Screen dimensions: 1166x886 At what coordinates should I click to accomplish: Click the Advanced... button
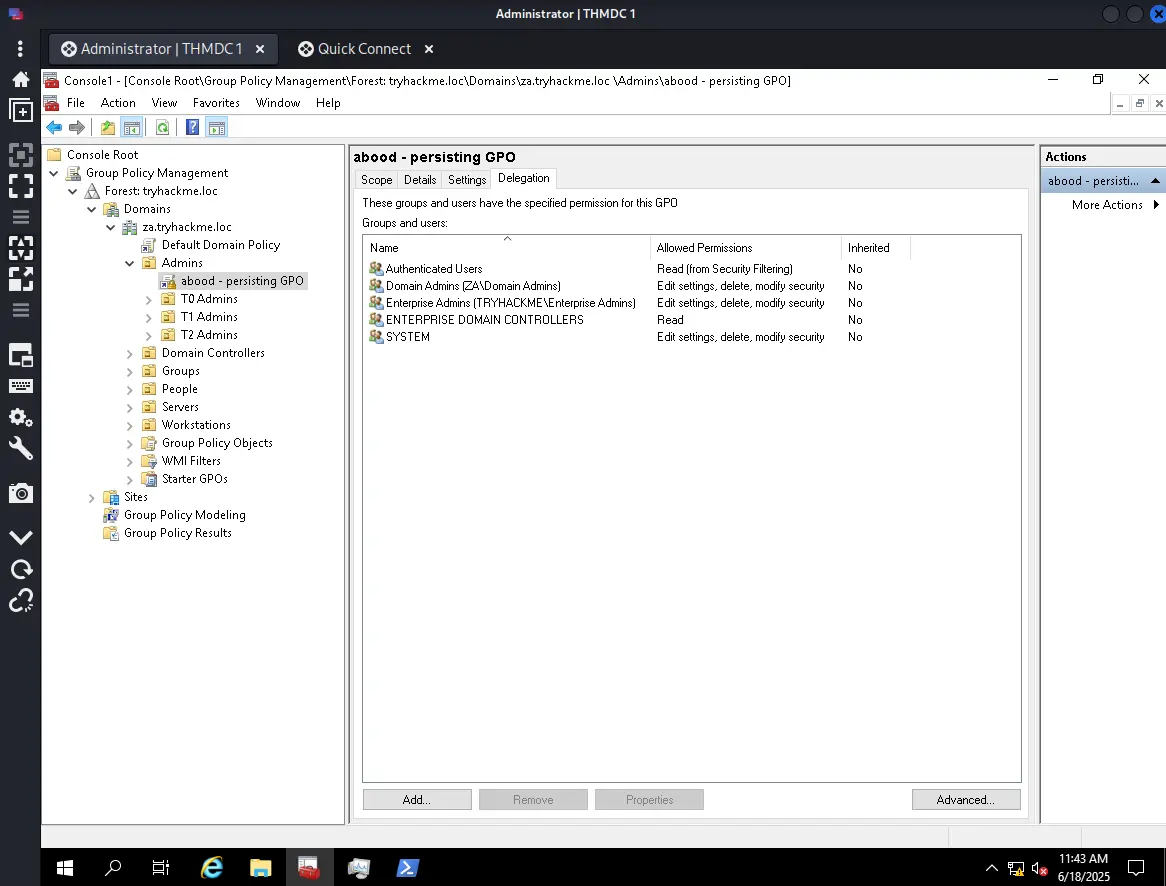966,800
